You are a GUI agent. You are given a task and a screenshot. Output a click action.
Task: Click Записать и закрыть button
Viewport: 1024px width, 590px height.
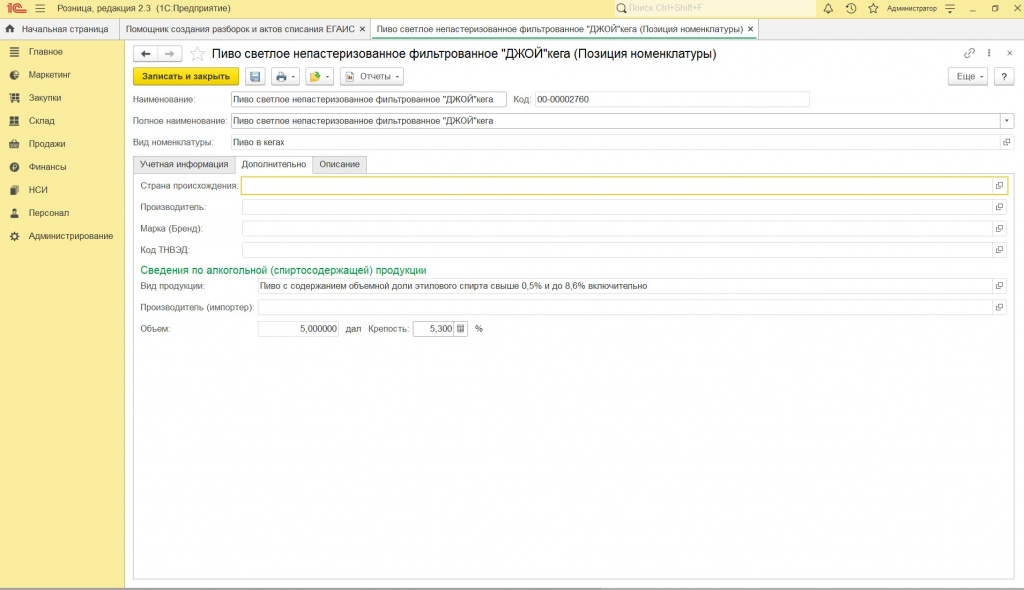click(x=186, y=76)
